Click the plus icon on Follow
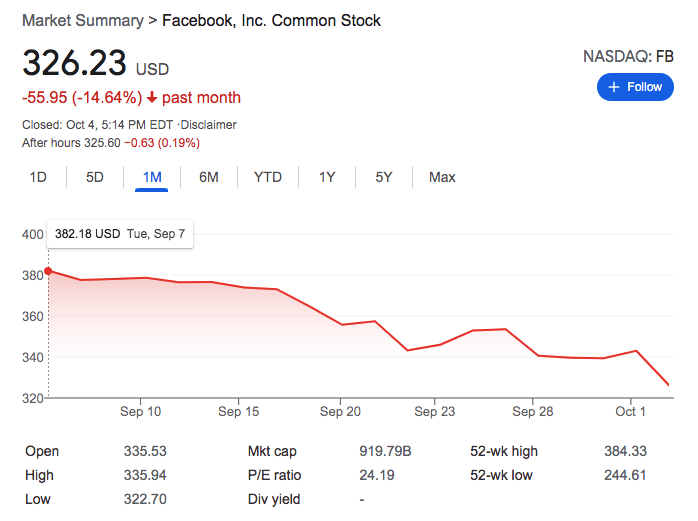 click(x=615, y=87)
